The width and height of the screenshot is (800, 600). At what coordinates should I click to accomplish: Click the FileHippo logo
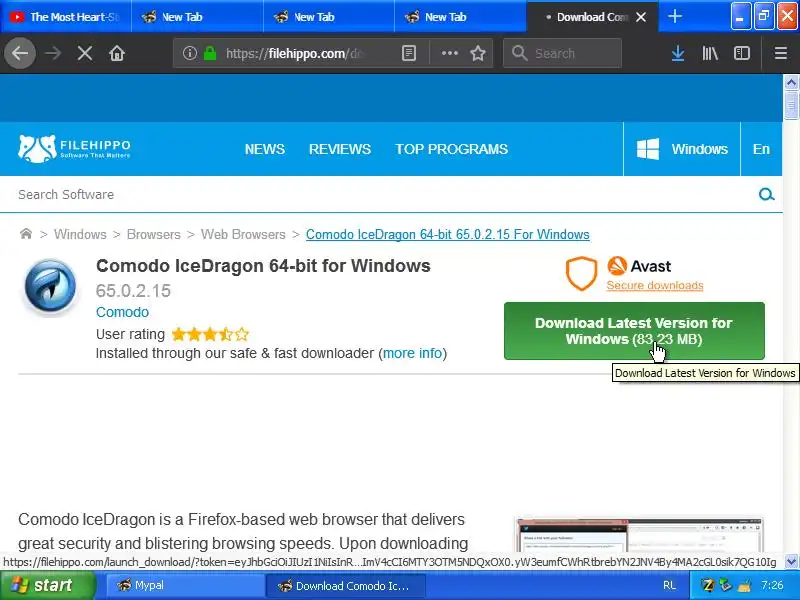pos(74,148)
